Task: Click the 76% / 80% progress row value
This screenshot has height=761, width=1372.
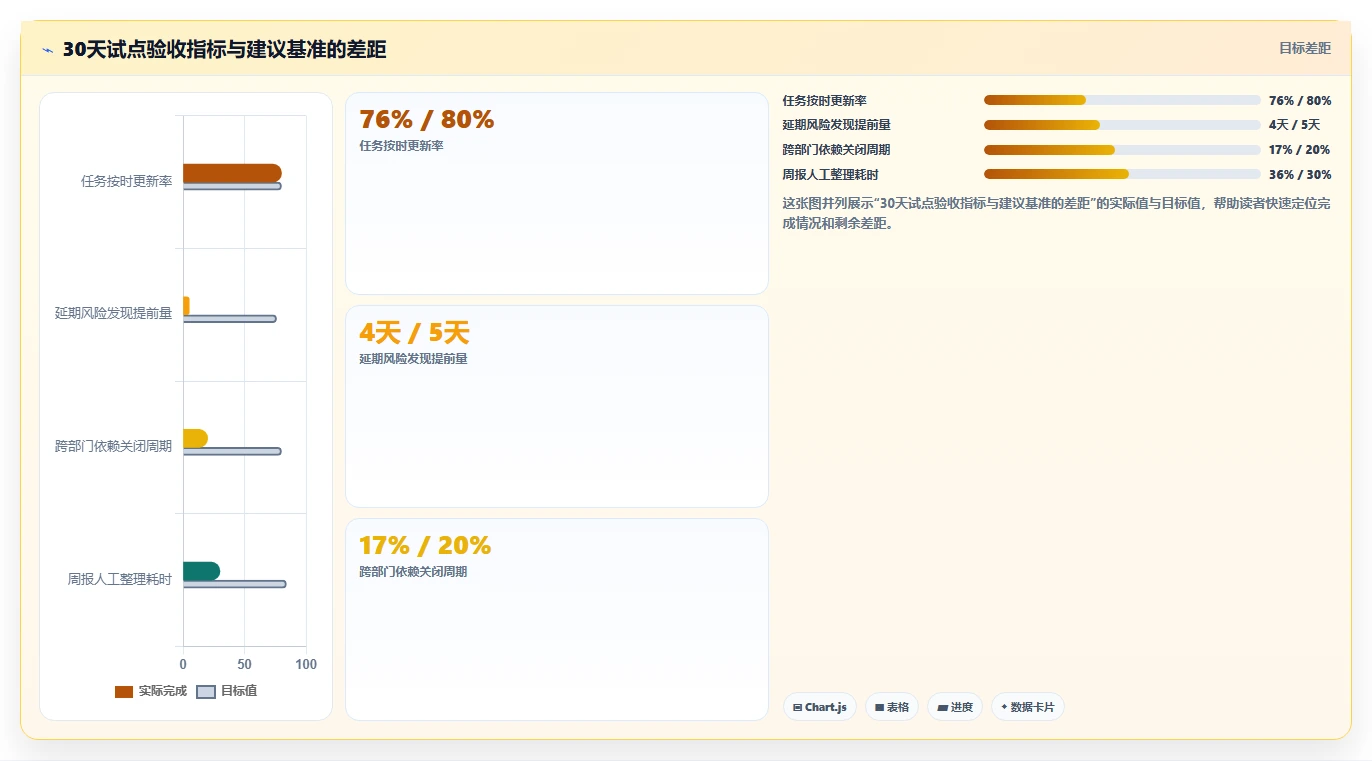Action: [1300, 100]
